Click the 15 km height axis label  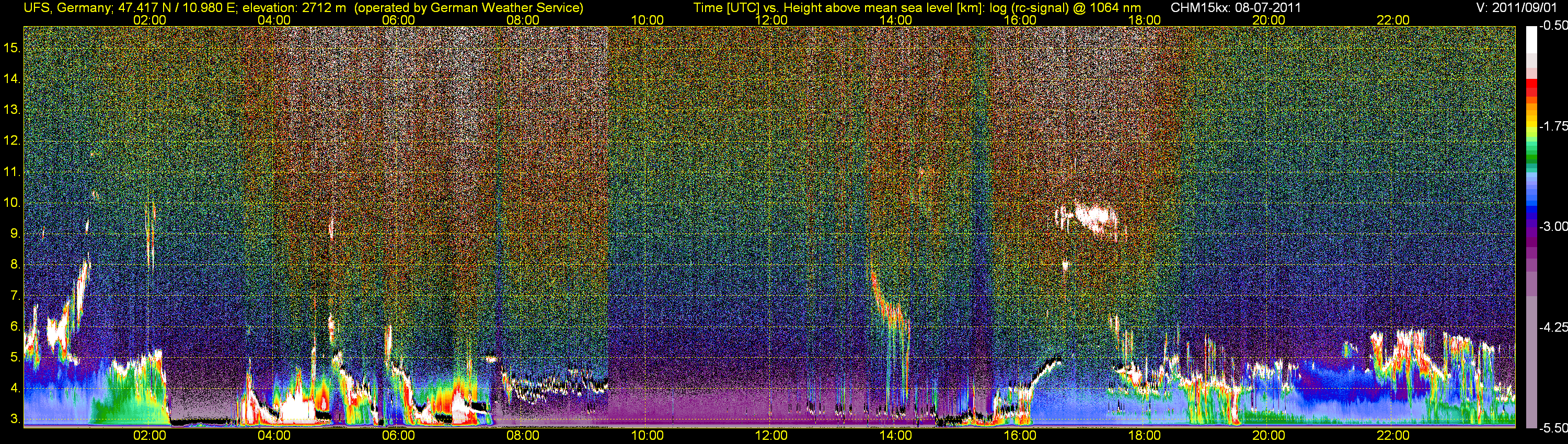click(12, 48)
